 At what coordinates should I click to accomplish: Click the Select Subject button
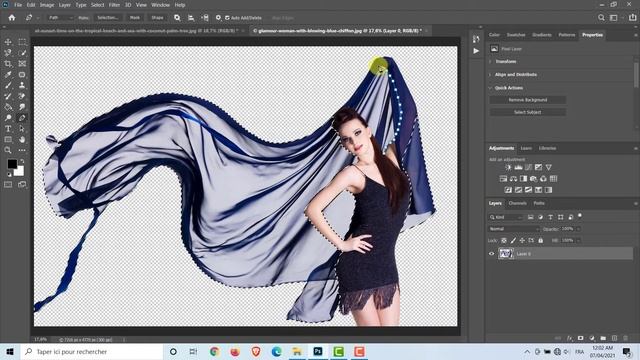click(528, 112)
